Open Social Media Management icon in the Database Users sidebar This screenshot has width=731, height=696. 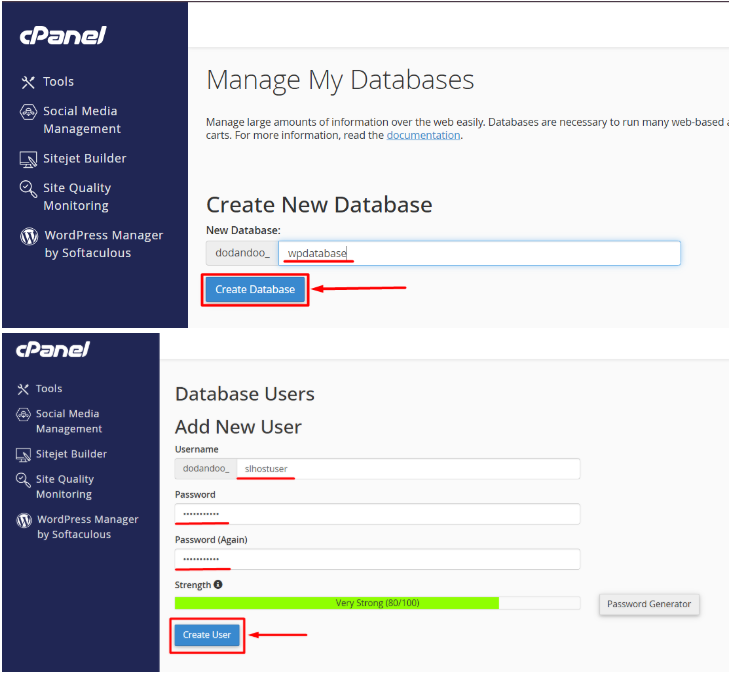pos(23,415)
